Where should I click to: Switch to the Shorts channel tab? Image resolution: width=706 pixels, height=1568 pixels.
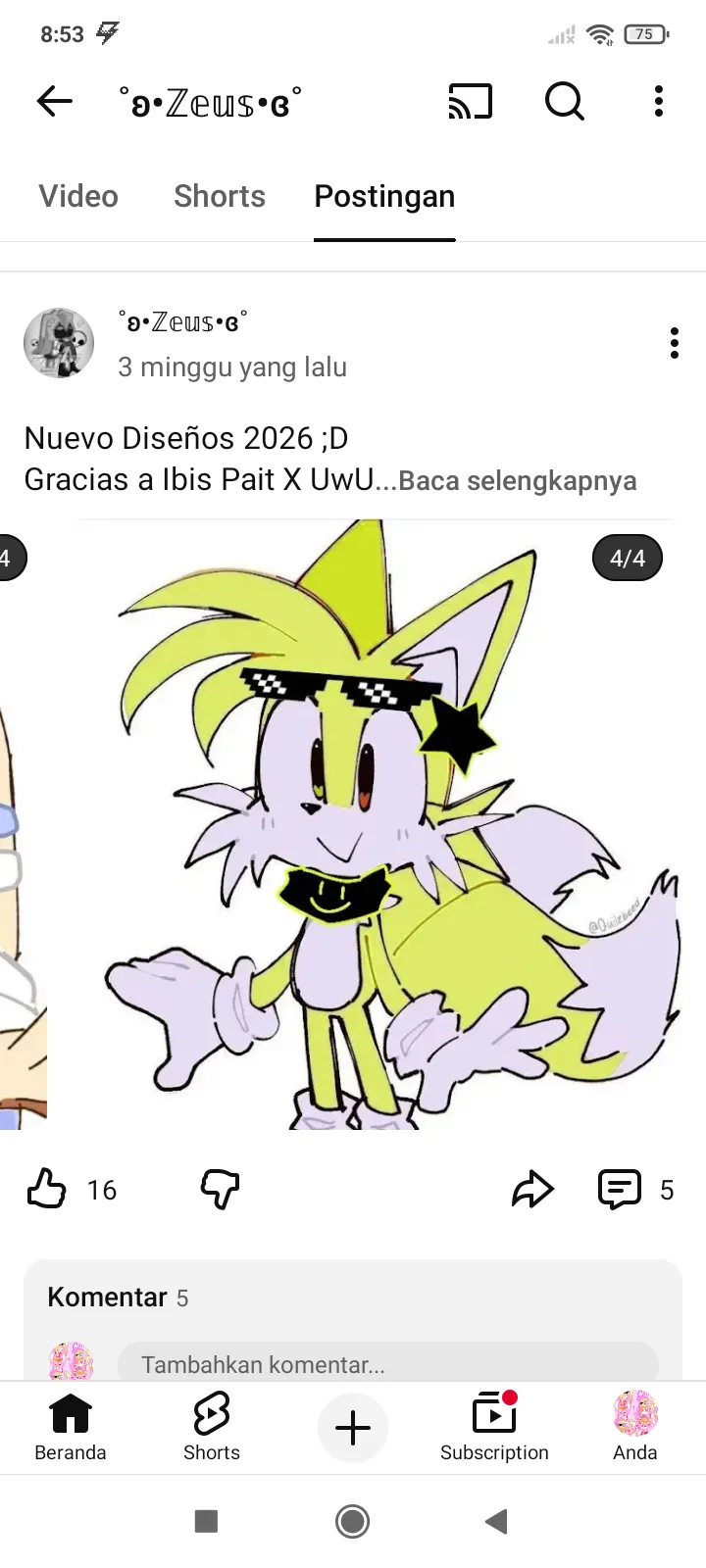pyautogui.click(x=220, y=196)
